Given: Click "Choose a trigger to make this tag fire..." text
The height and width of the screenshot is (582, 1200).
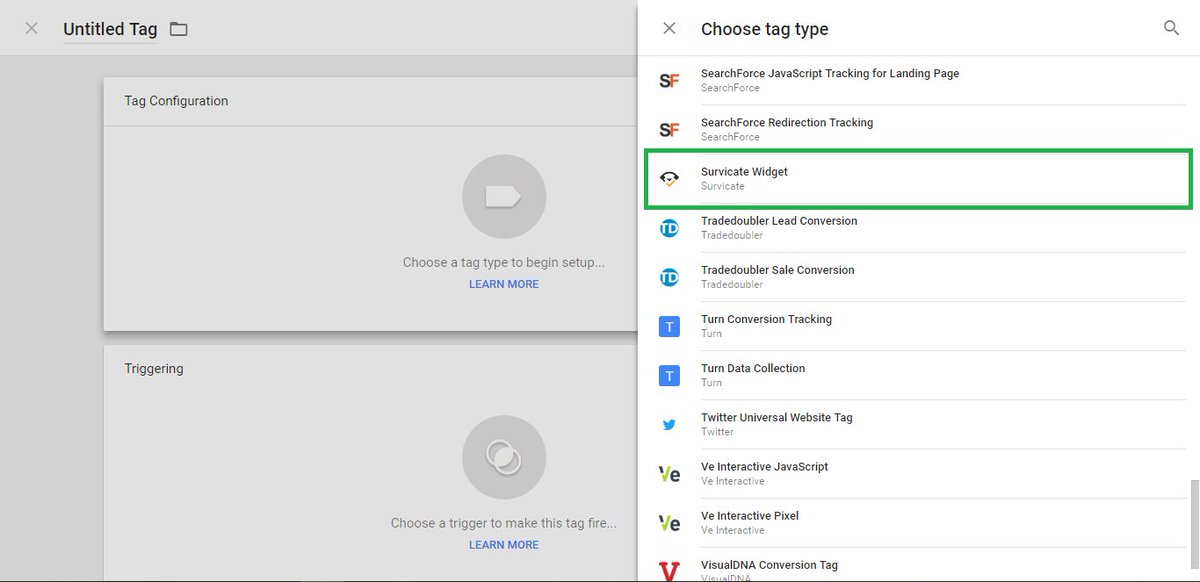Looking at the screenshot, I should pyautogui.click(x=504, y=523).
